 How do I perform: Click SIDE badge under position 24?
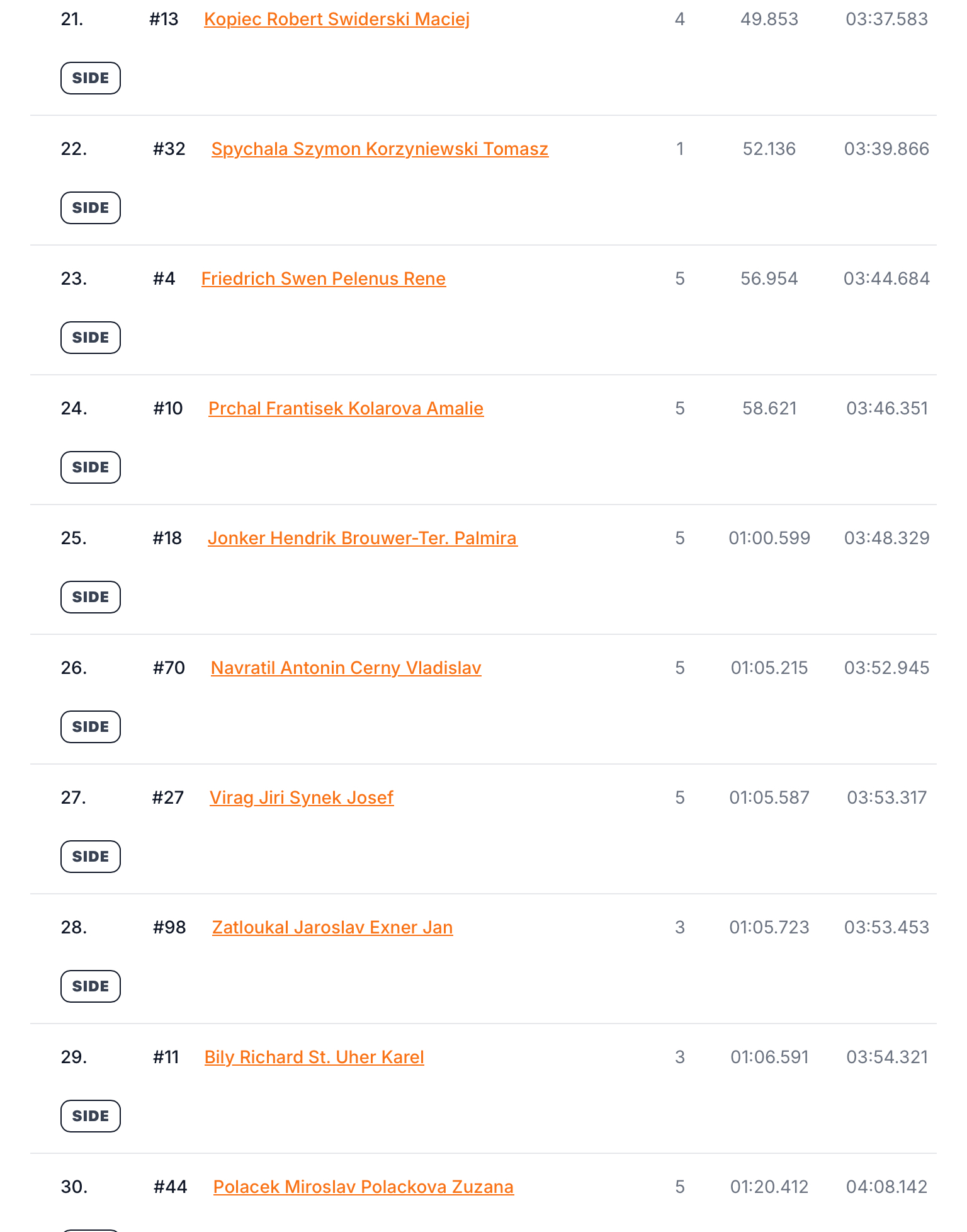click(x=91, y=467)
